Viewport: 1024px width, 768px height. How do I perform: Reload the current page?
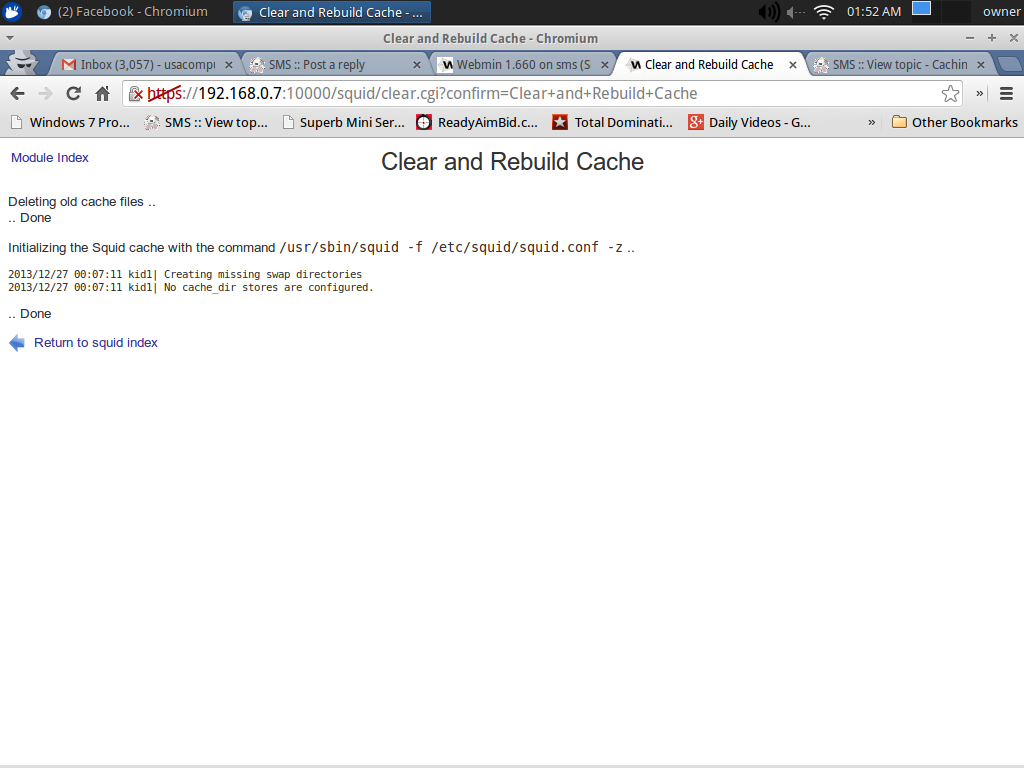[x=73, y=94]
